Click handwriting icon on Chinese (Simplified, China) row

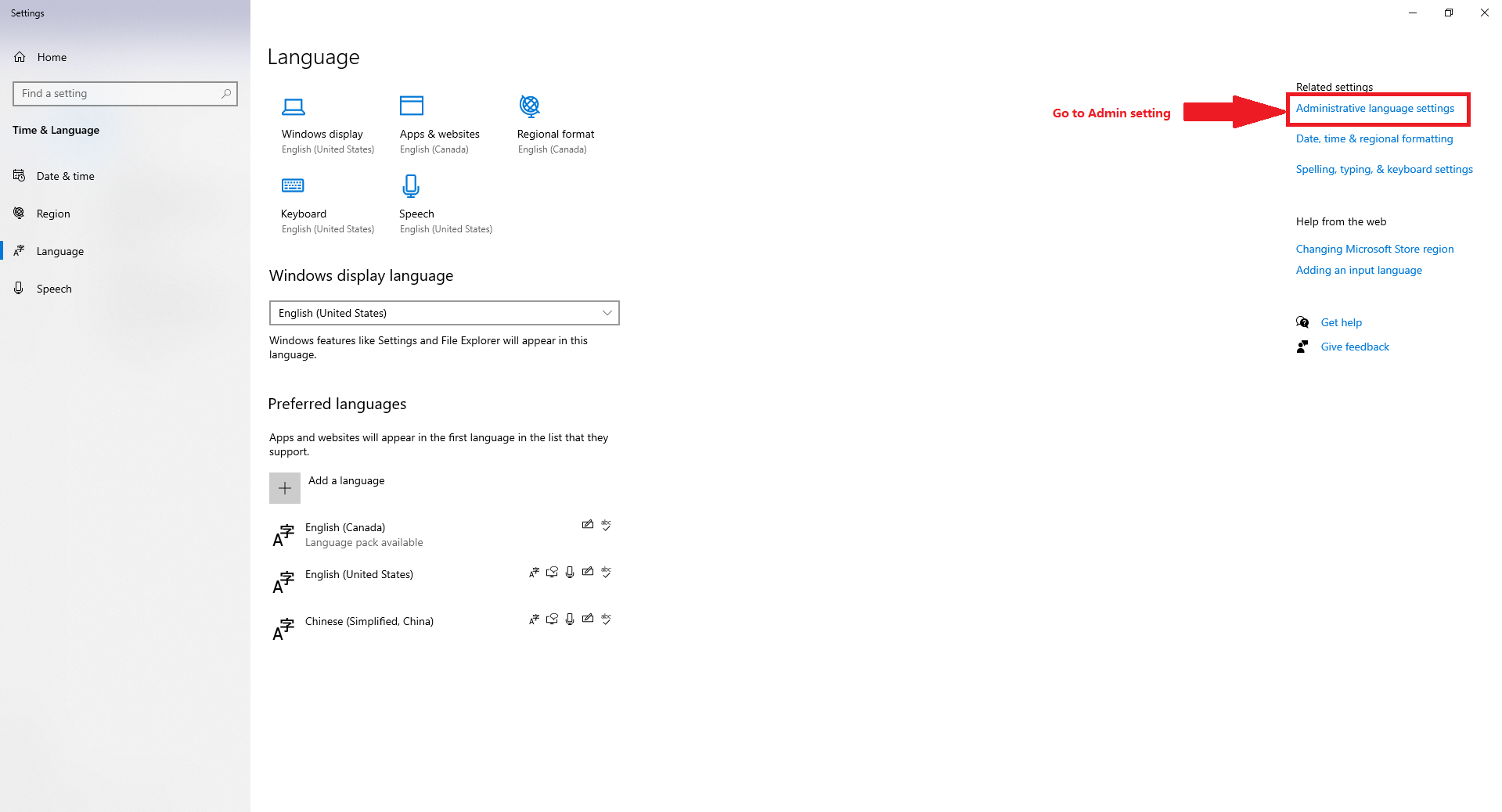coord(588,619)
